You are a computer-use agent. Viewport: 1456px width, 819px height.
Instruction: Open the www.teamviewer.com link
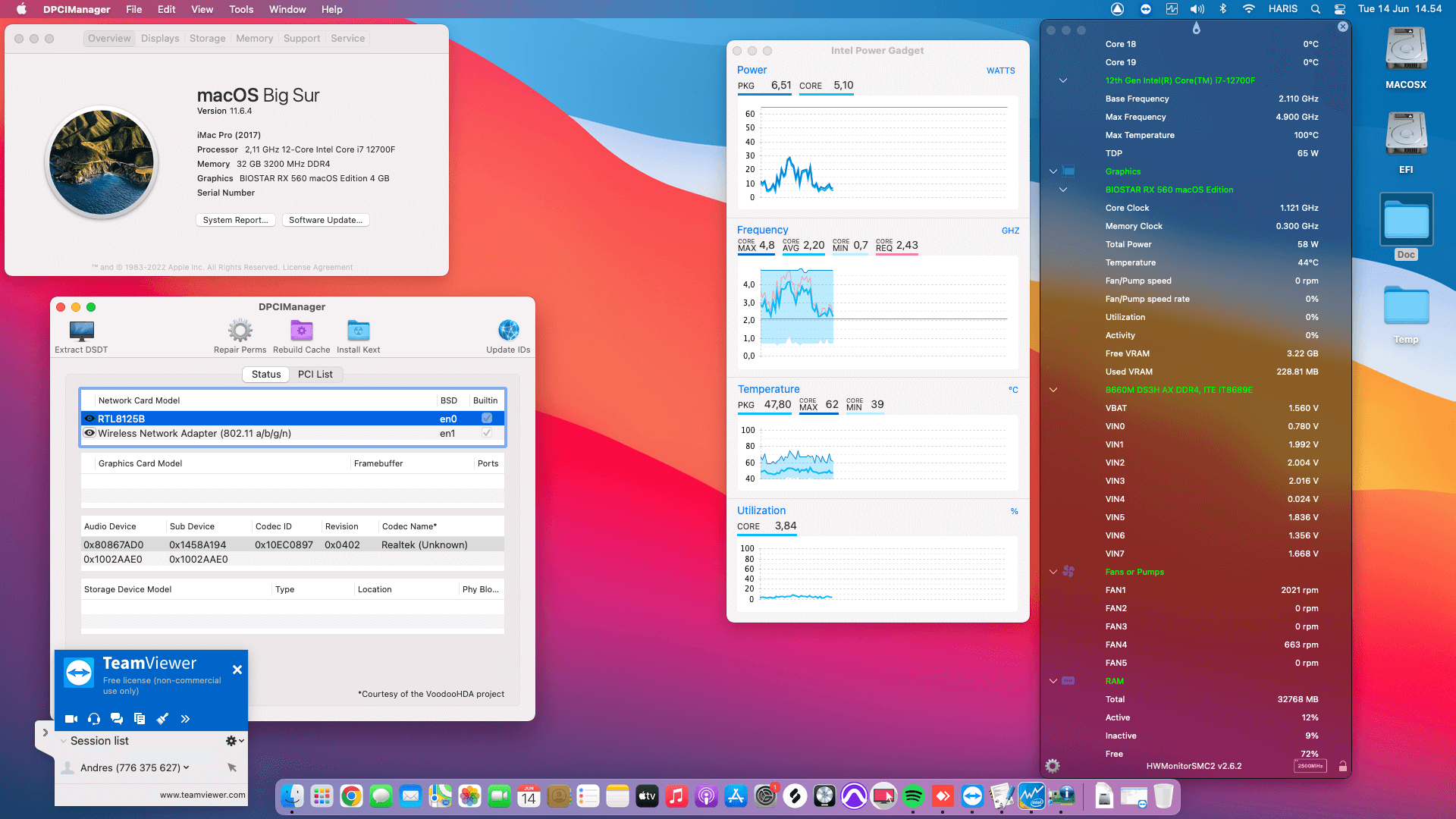point(202,795)
